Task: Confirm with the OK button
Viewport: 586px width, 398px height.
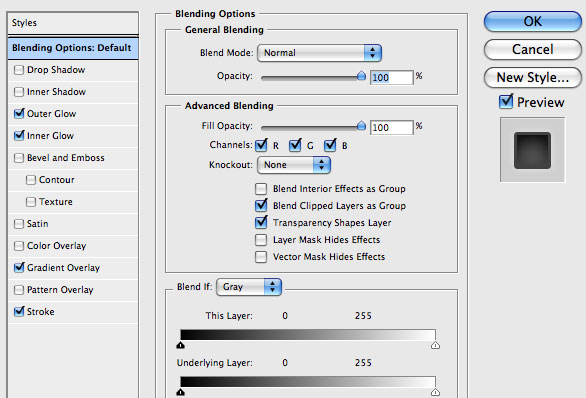Action: pyautogui.click(x=533, y=21)
